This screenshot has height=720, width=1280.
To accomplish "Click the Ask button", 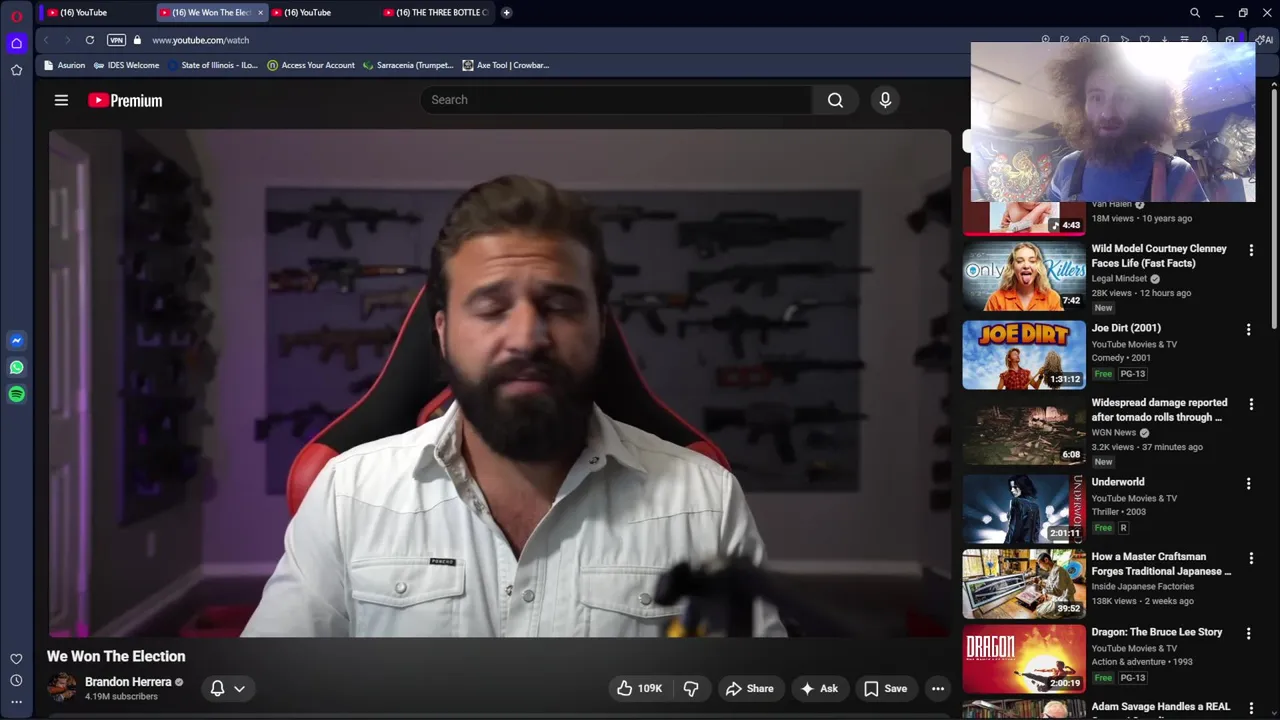I will [x=819, y=688].
